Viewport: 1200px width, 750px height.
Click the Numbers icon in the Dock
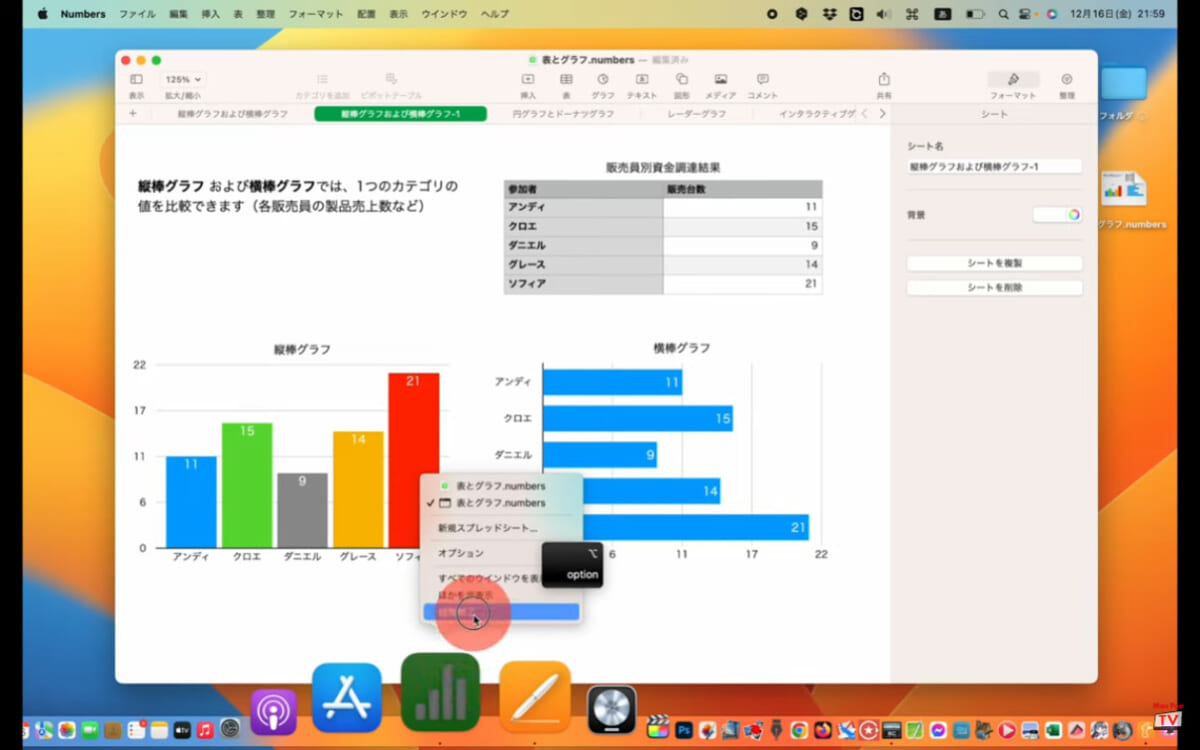440,693
